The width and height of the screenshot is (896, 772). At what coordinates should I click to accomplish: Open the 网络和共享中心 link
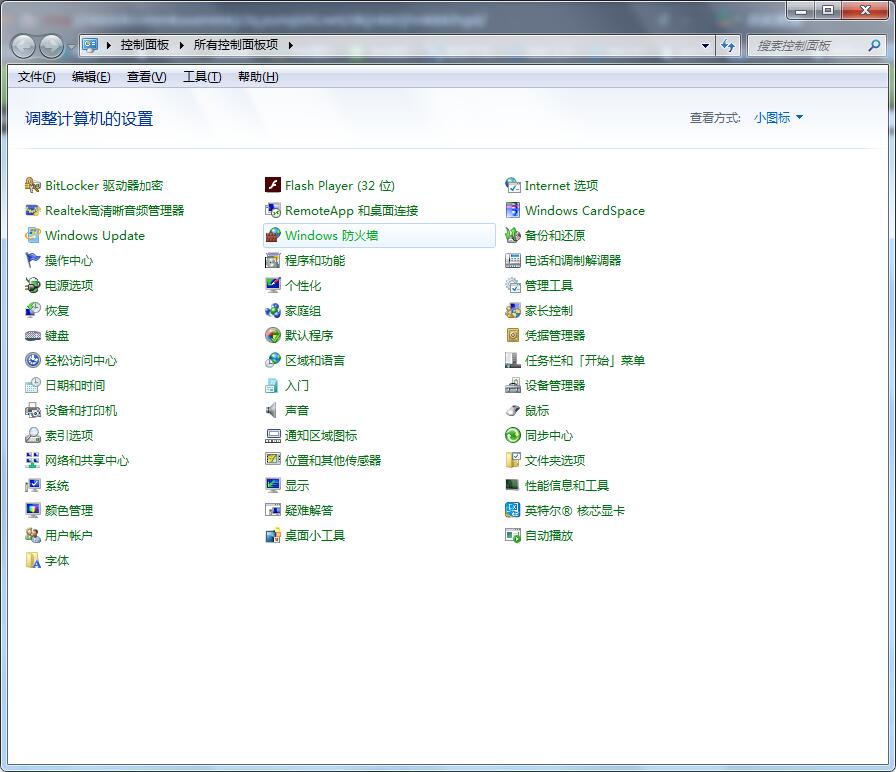tap(87, 460)
